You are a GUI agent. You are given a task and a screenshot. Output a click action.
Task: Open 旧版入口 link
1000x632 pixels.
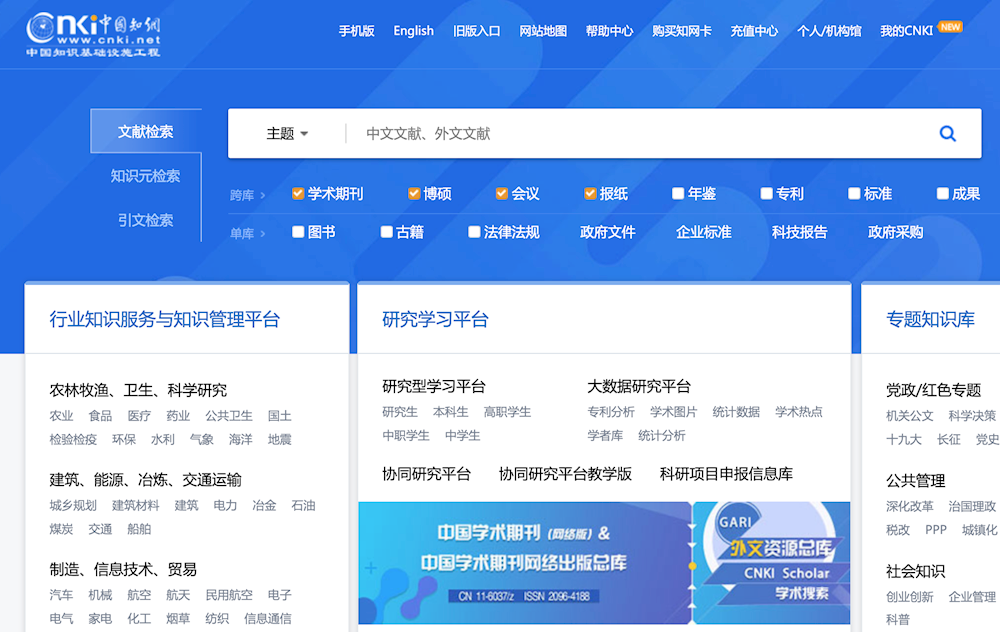(476, 31)
